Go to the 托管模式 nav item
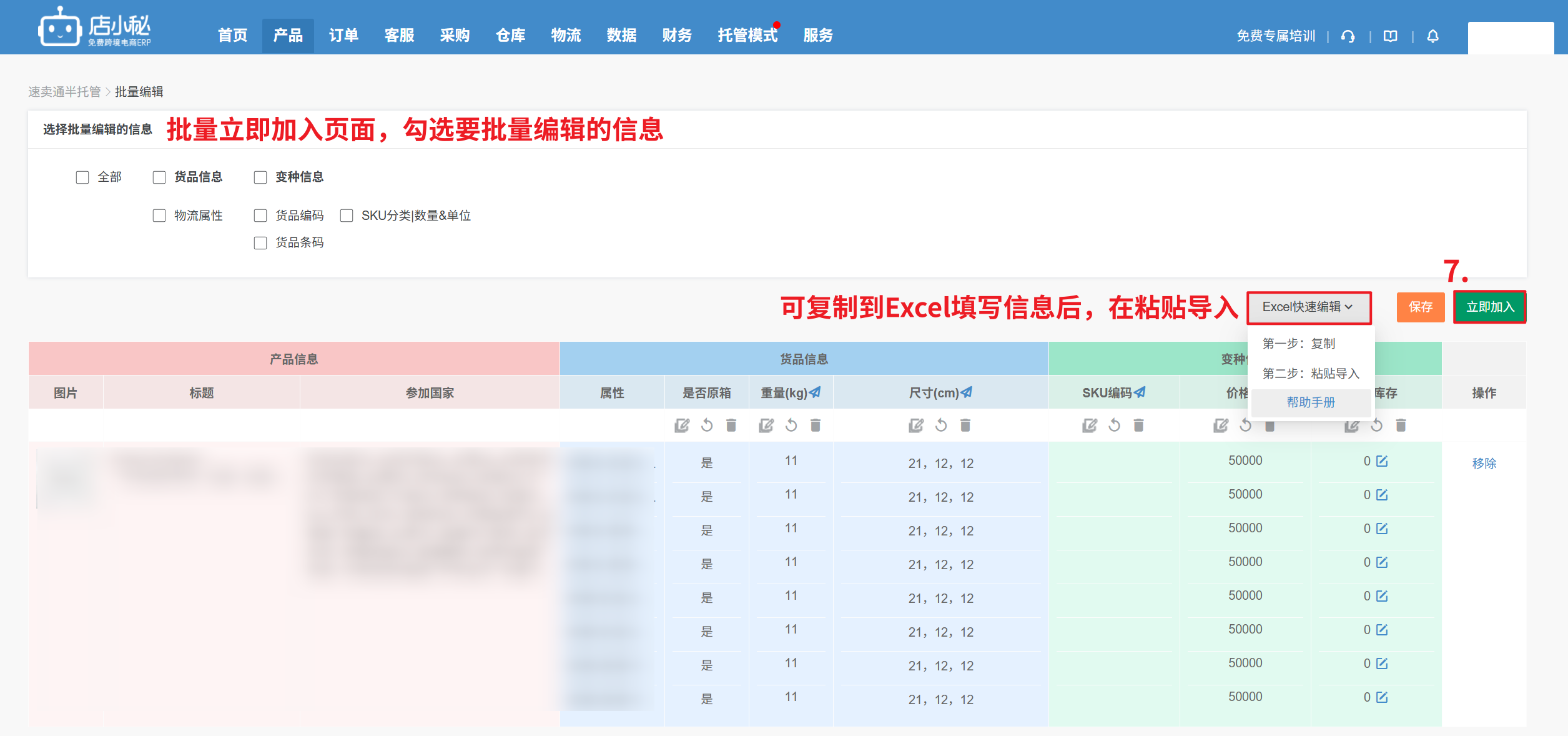 click(x=747, y=35)
